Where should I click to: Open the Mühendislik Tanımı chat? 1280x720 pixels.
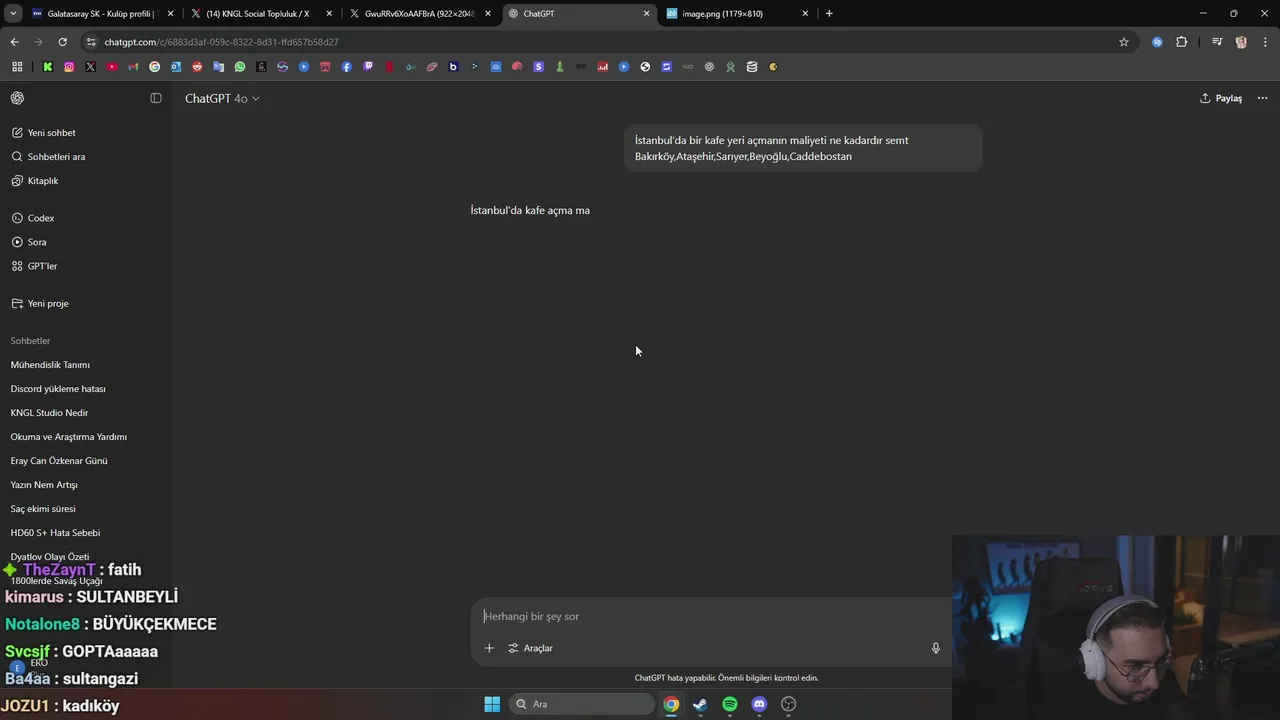[50, 365]
